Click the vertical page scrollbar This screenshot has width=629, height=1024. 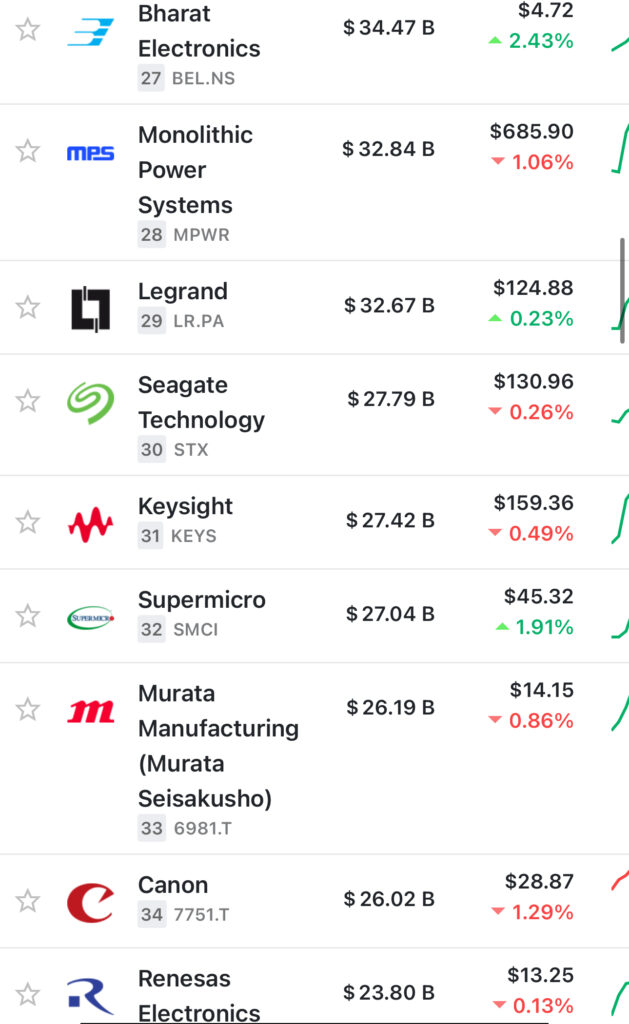tap(623, 290)
